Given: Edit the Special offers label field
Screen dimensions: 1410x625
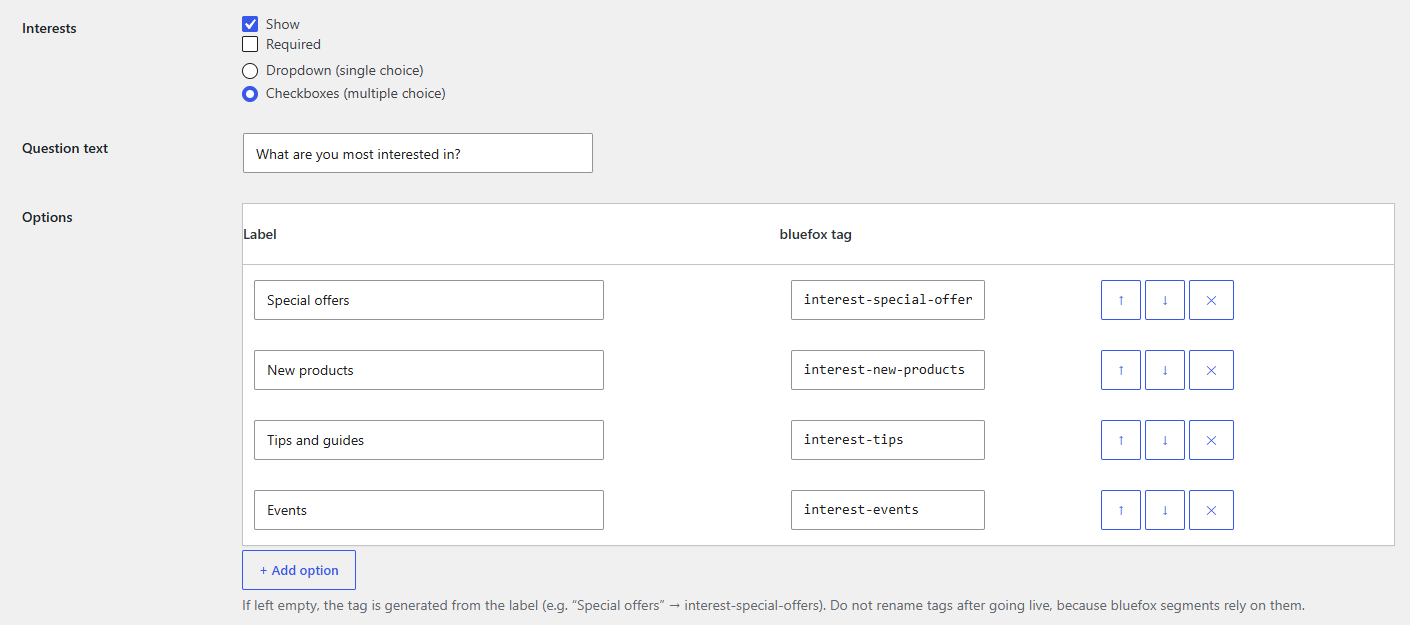Looking at the screenshot, I should [x=429, y=300].
